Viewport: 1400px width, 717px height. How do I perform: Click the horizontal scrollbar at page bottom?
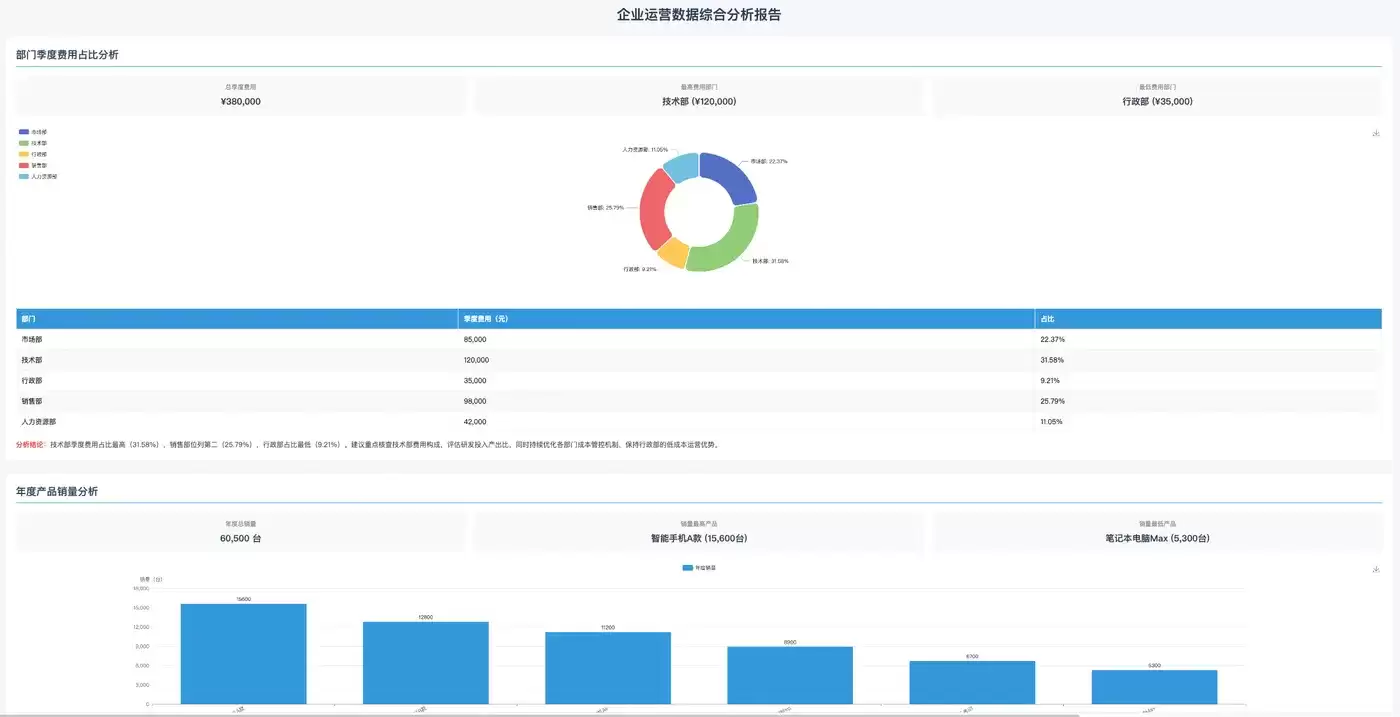pyautogui.click(x=540, y=714)
